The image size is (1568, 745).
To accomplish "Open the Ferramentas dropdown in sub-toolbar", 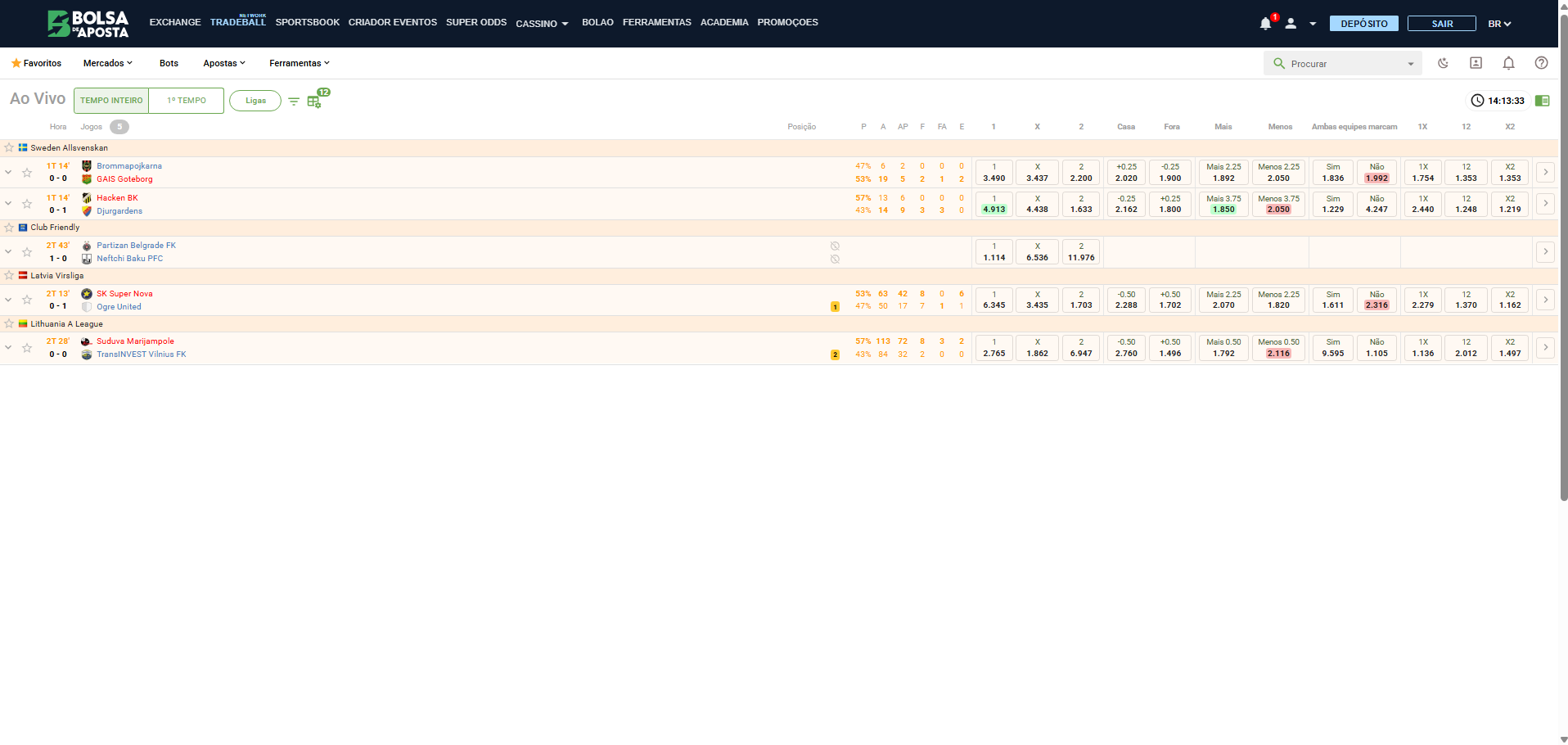I will point(300,63).
